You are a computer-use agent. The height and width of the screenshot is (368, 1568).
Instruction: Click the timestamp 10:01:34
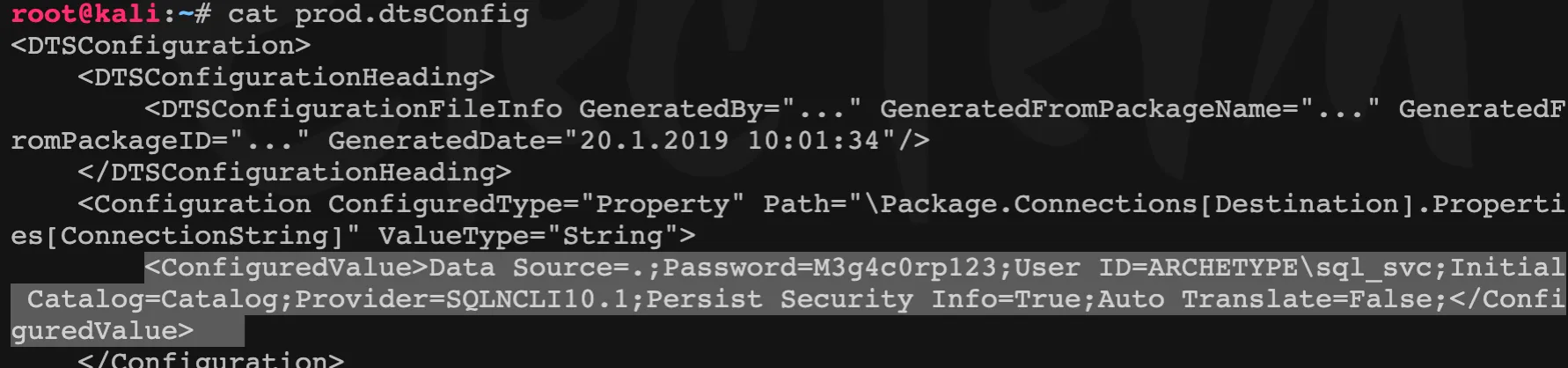point(813,141)
